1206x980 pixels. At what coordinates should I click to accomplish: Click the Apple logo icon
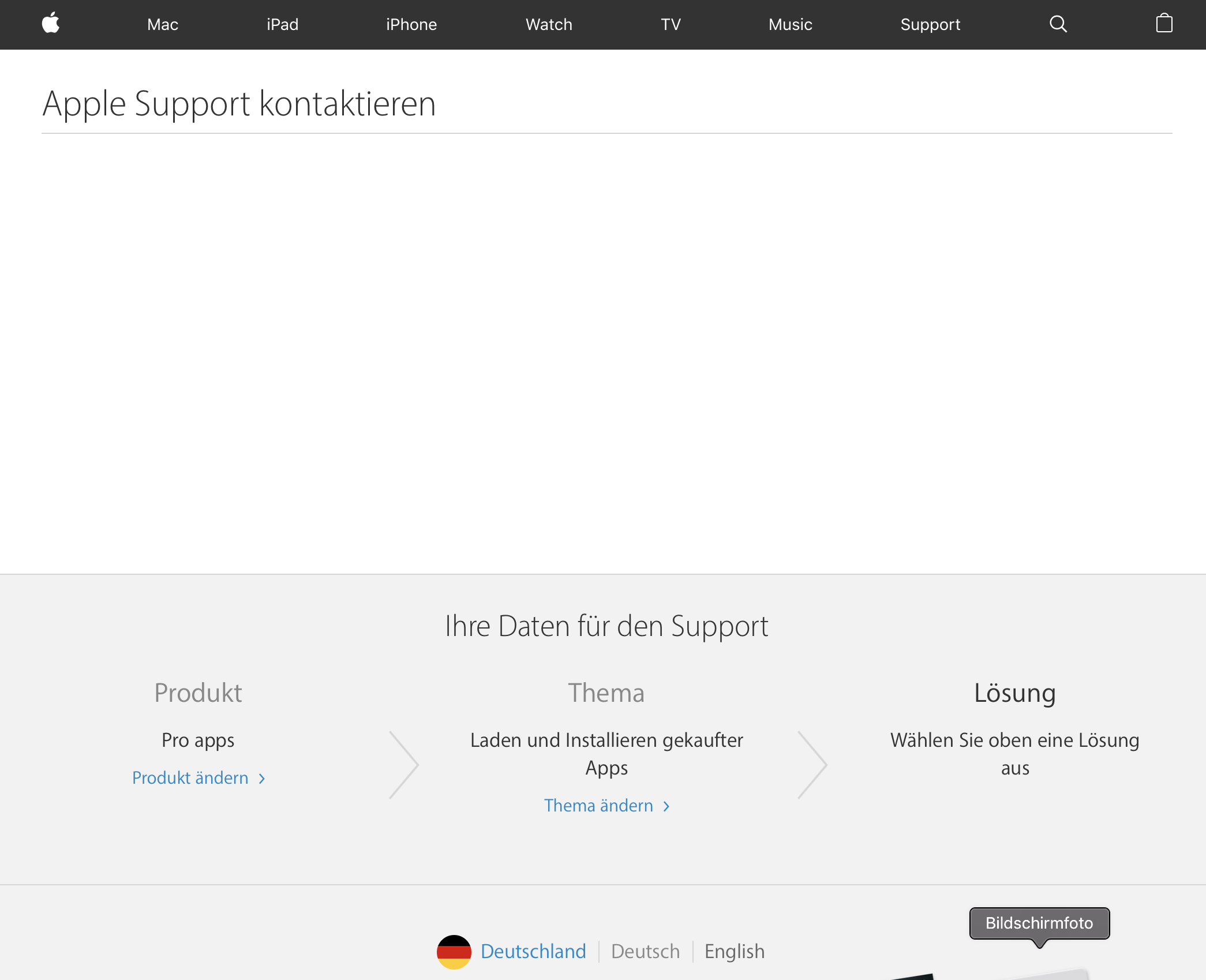(51, 24)
